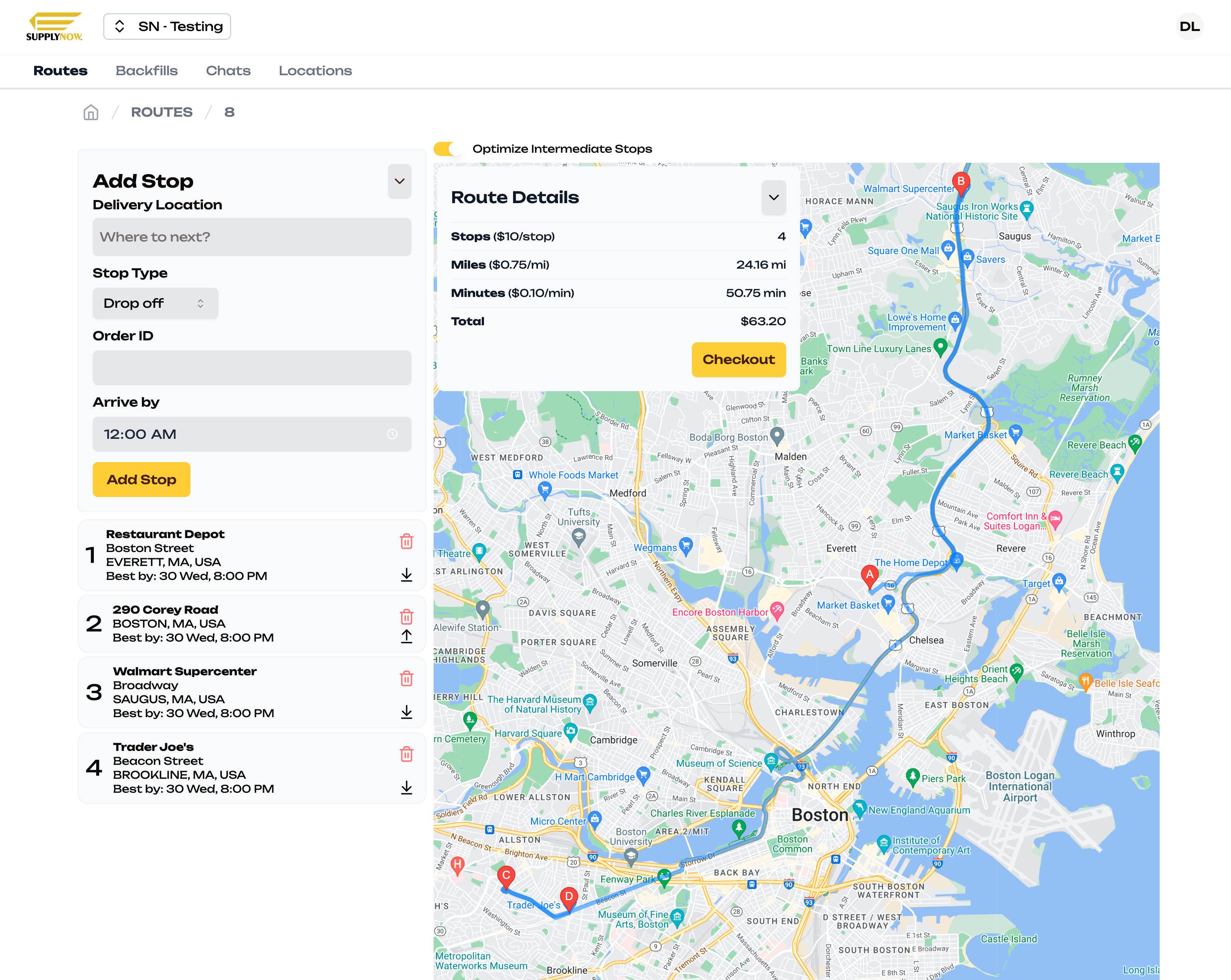Image resolution: width=1231 pixels, height=980 pixels.
Task: Click the Arrive By time input field
Action: coord(251,434)
